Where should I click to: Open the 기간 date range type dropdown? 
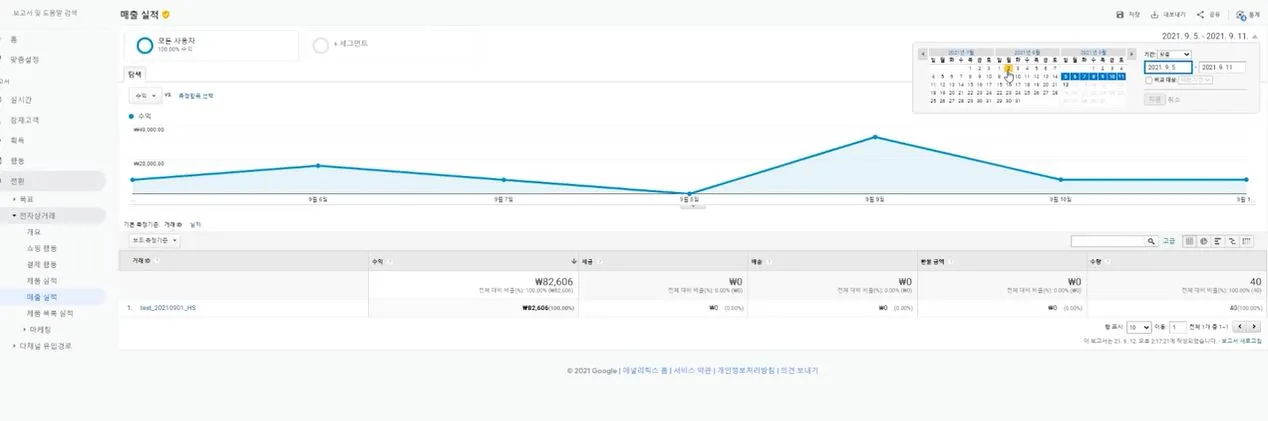coord(1175,54)
